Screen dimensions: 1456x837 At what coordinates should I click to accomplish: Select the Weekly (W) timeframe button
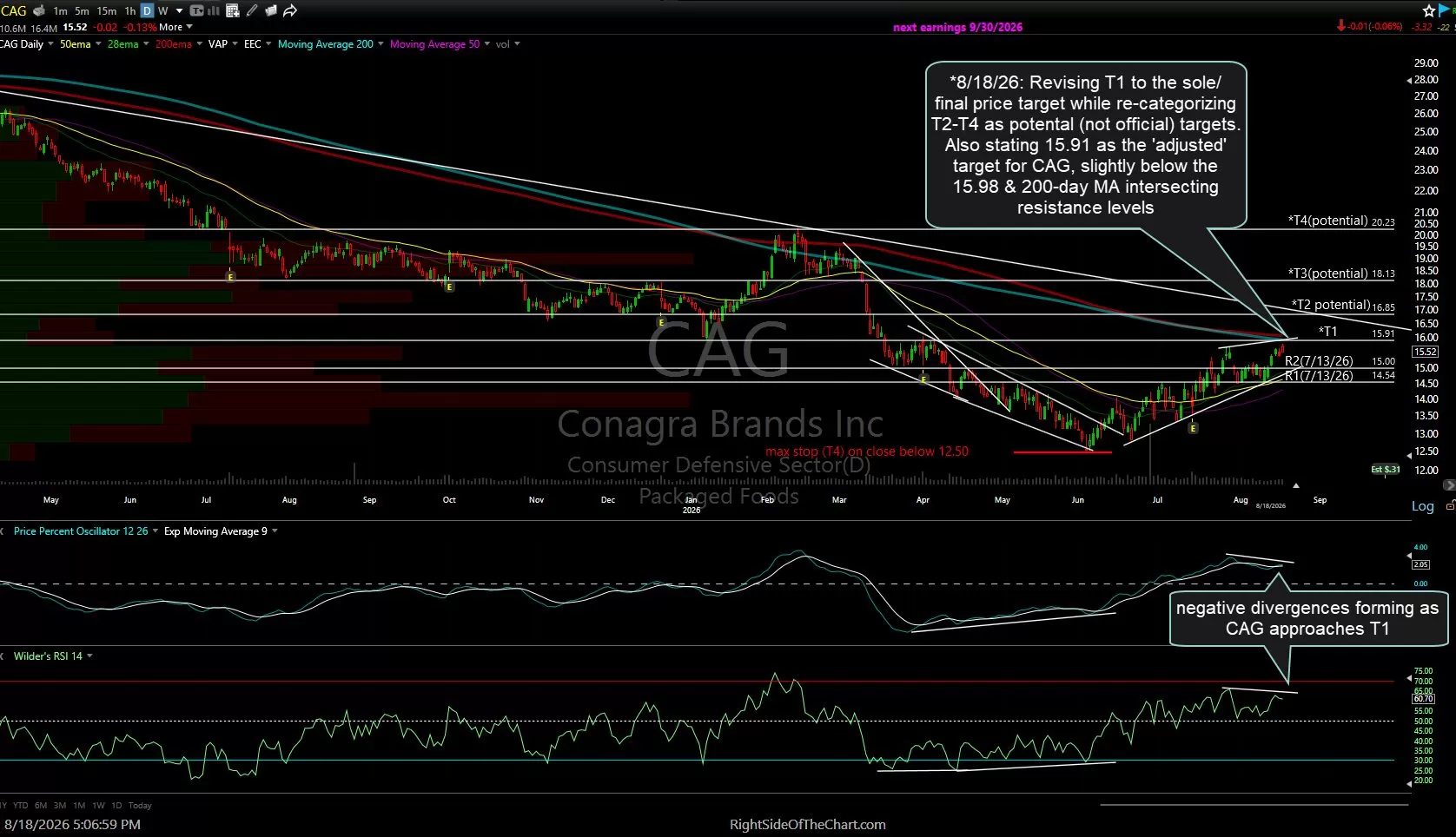[x=162, y=10]
